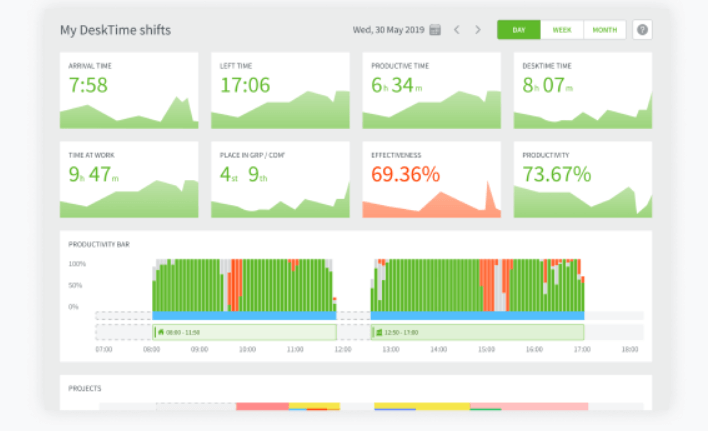Click the afternoon blue DeskTime bar
Screen dimensions: 708x431
477,315
